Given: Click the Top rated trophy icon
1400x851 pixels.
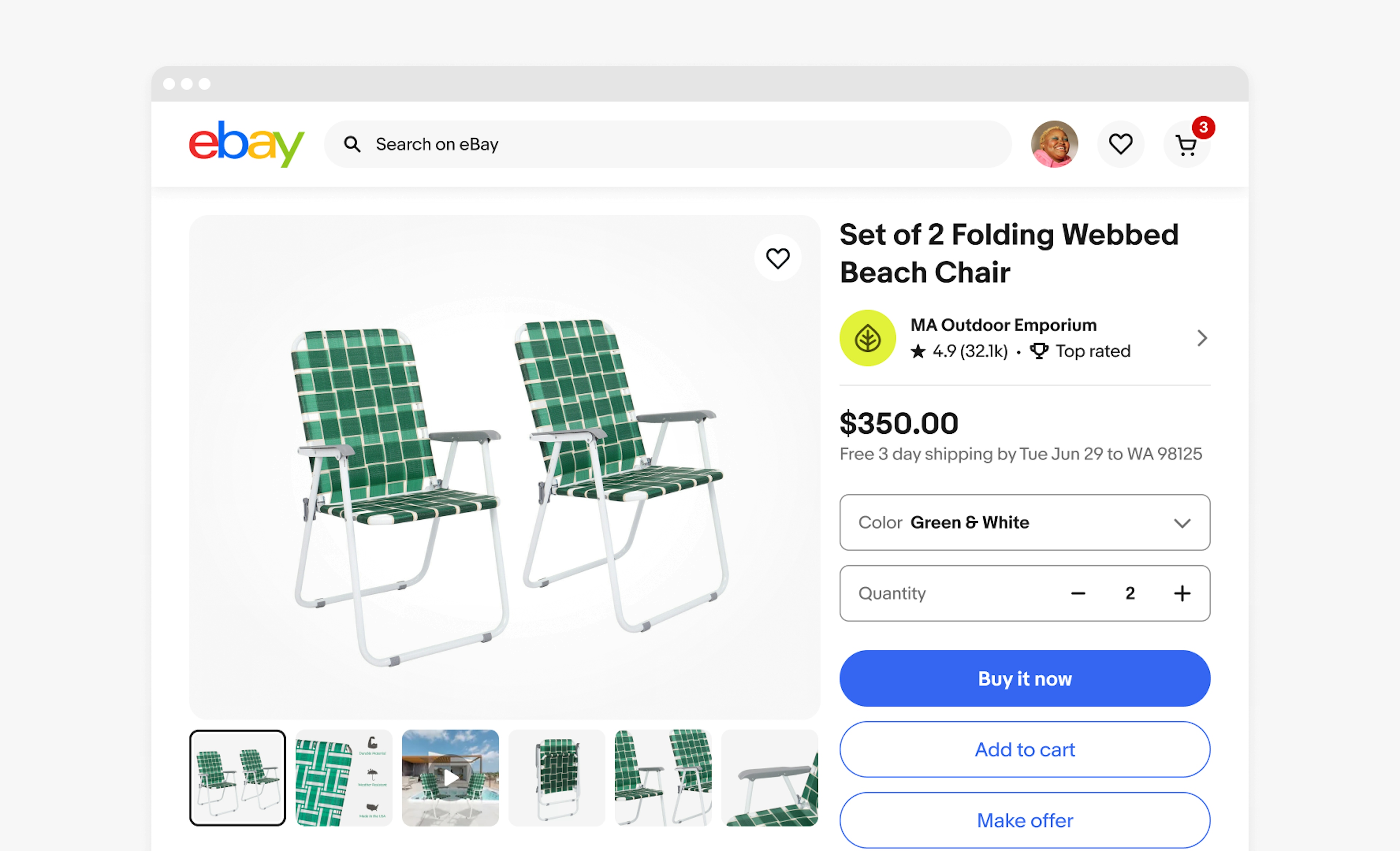Looking at the screenshot, I should pyautogui.click(x=1039, y=351).
